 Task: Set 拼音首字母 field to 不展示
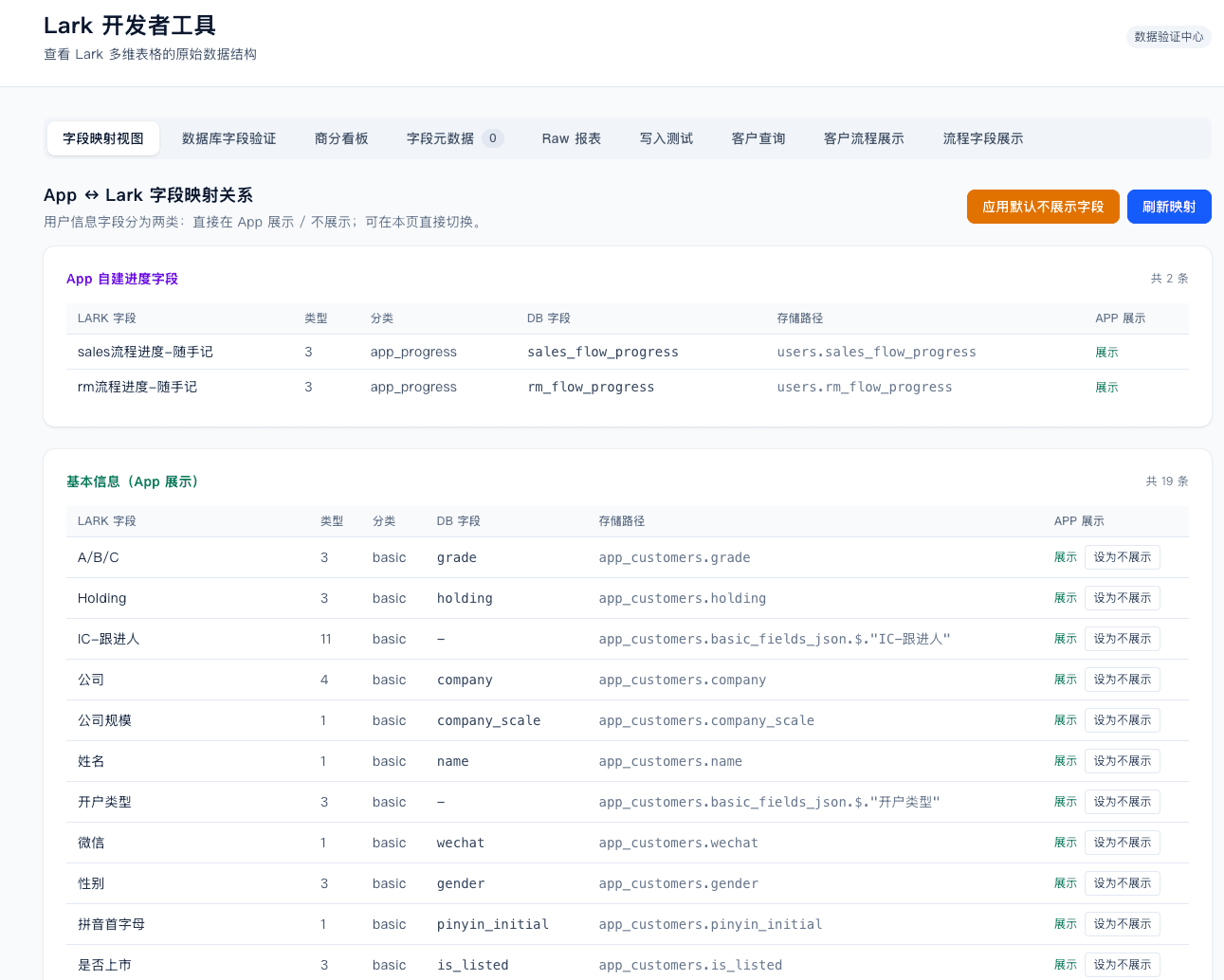1123,924
